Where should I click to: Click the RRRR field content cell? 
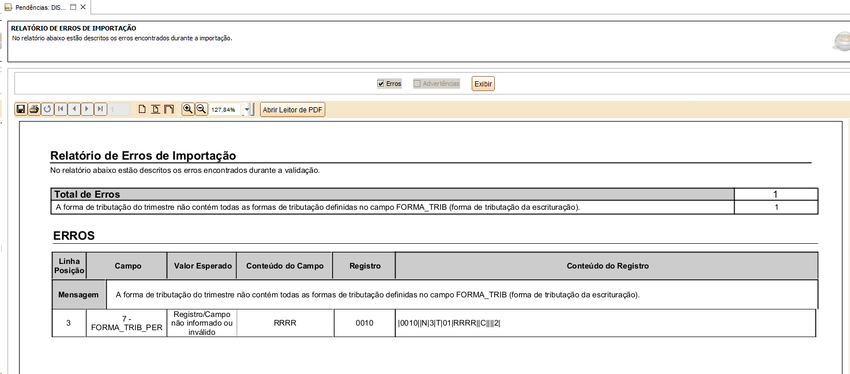(x=285, y=323)
